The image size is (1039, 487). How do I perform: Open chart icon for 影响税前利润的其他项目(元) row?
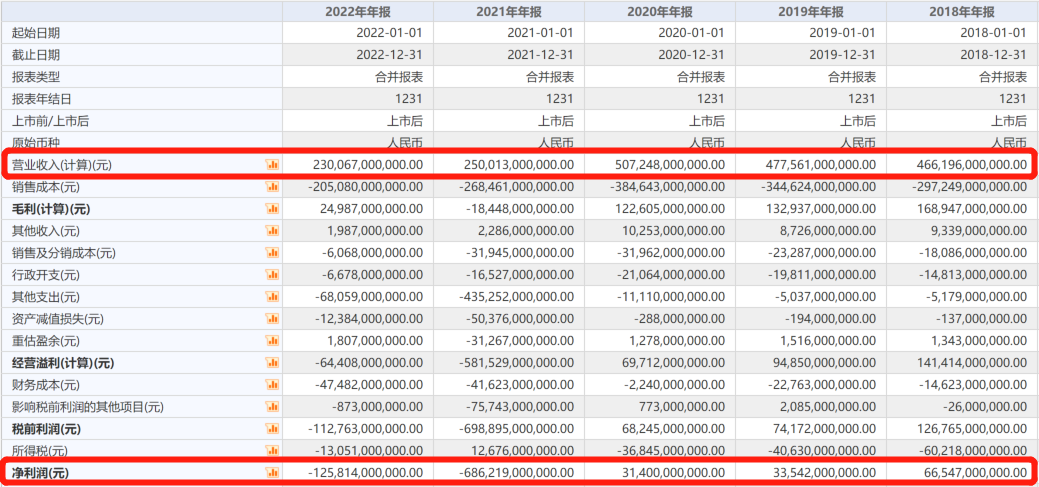click(x=272, y=407)
